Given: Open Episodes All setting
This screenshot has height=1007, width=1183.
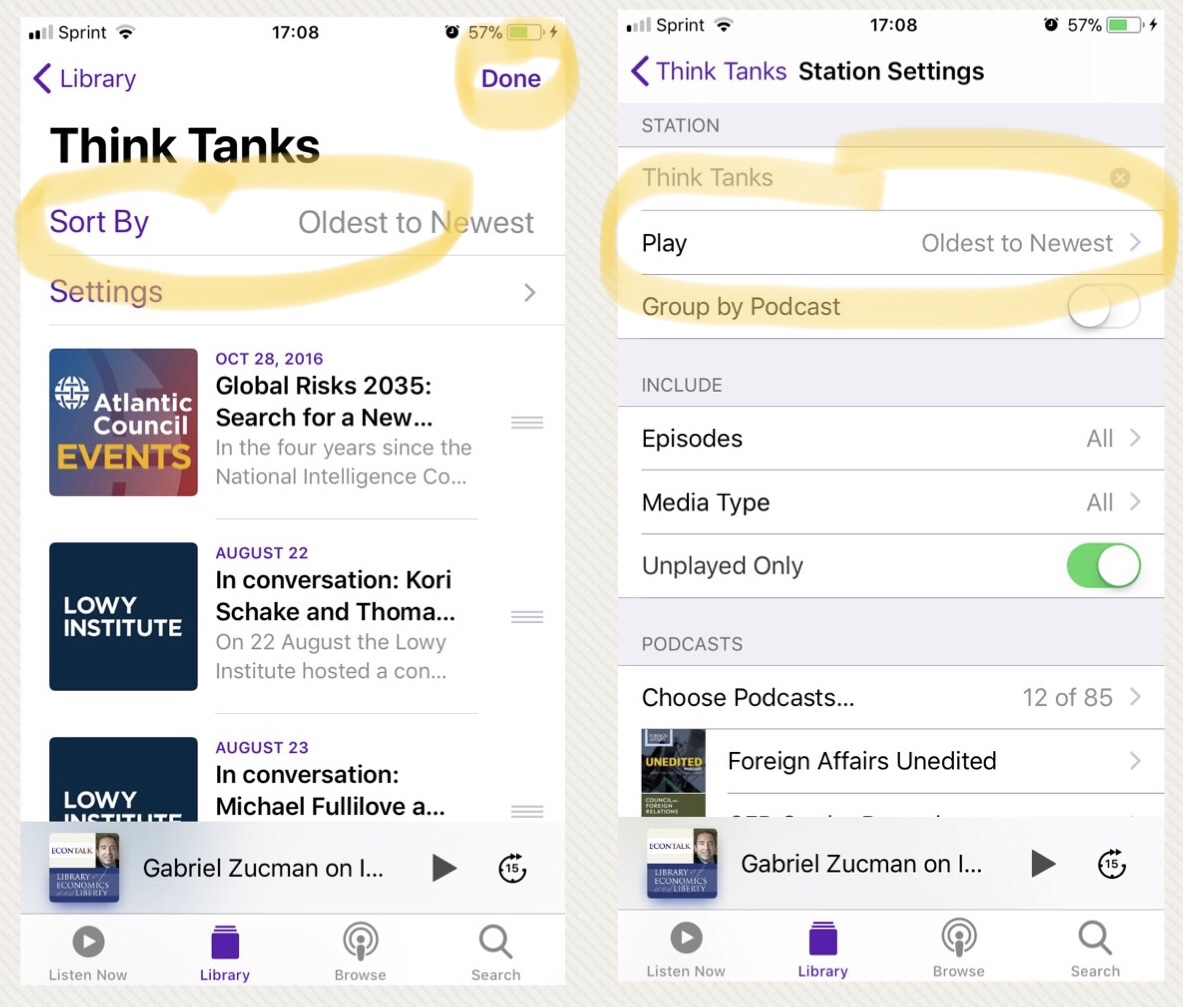Looking at the screenshot, I should (891, 438).
